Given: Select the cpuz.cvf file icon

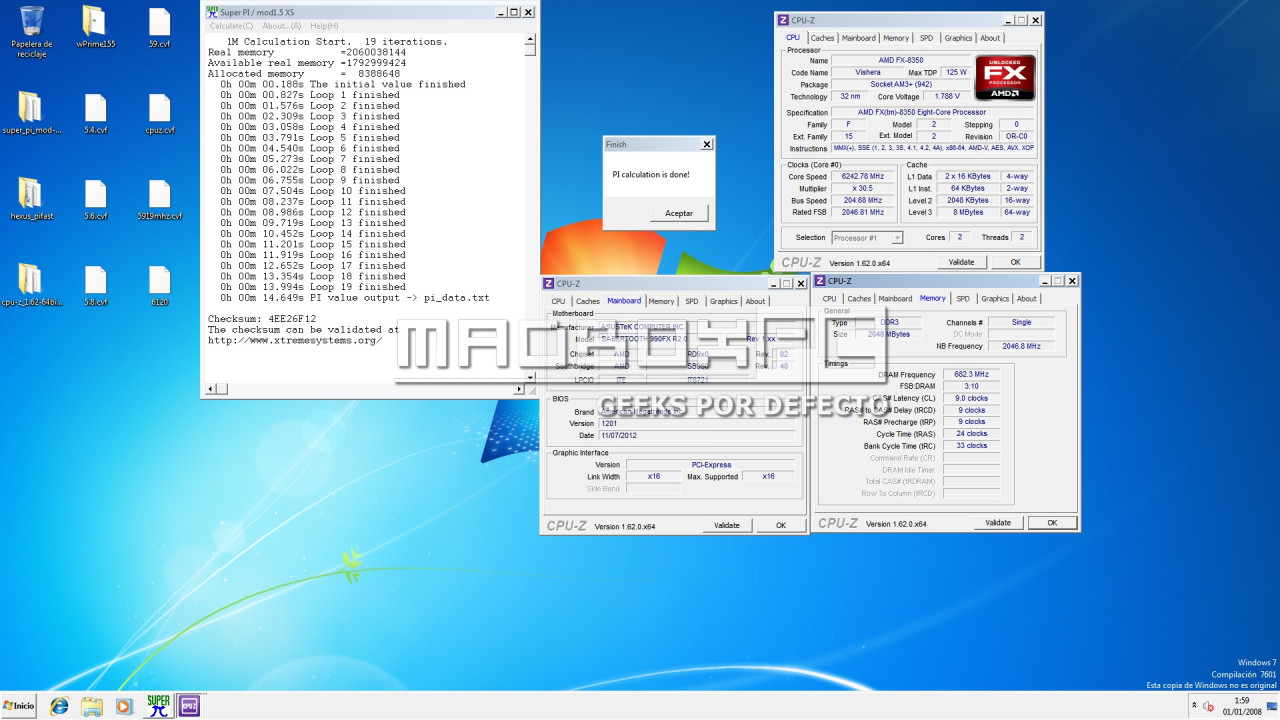Looking at the screenshot, I should [x=160, y=114].
